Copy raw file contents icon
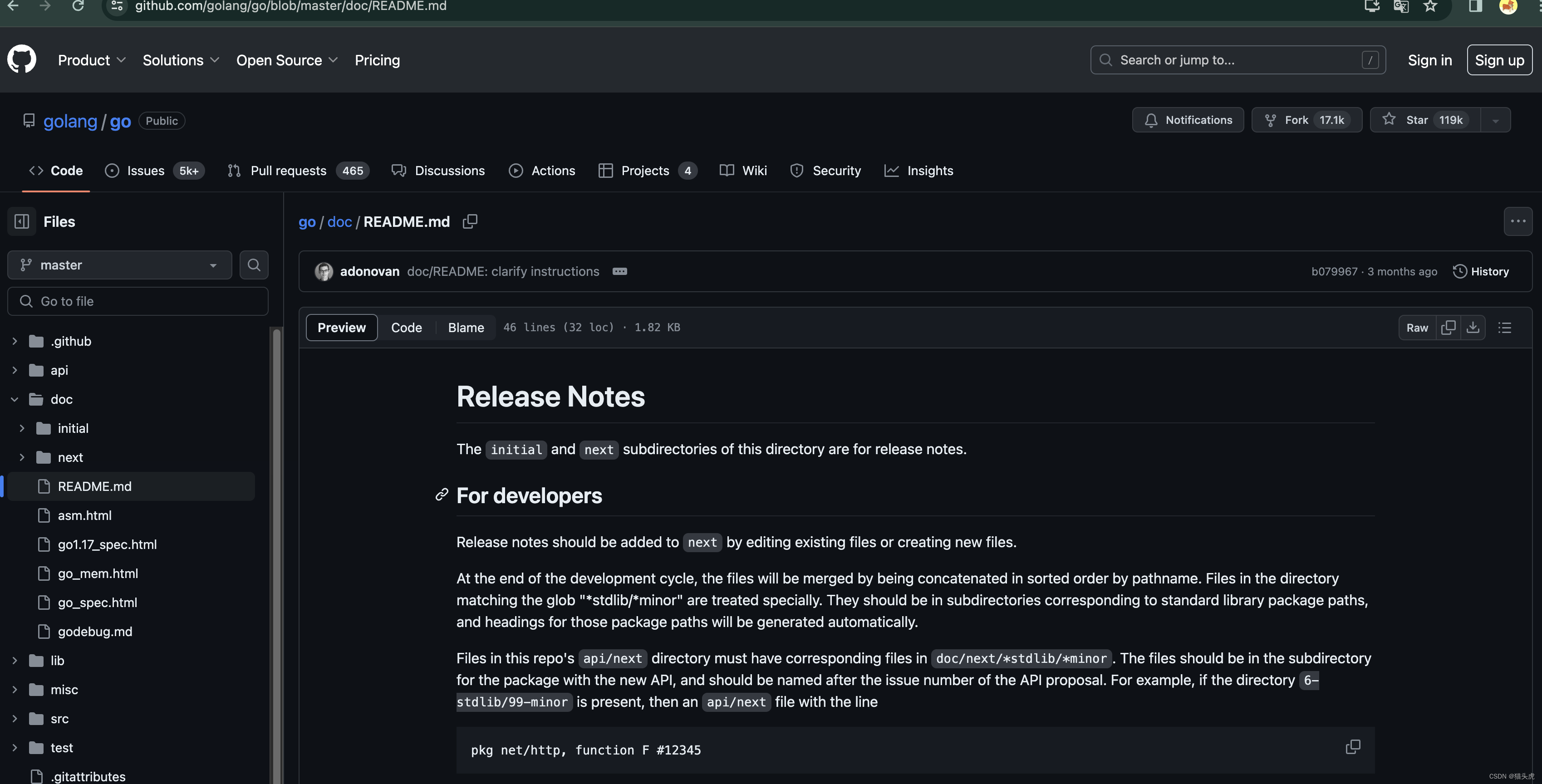The image size is (1542, 784). (x=1448, y=328)
